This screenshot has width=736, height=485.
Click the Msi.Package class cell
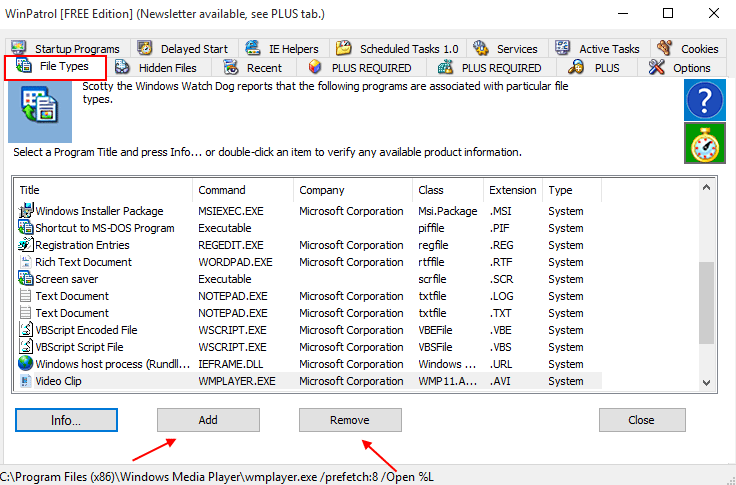(448, 211)
